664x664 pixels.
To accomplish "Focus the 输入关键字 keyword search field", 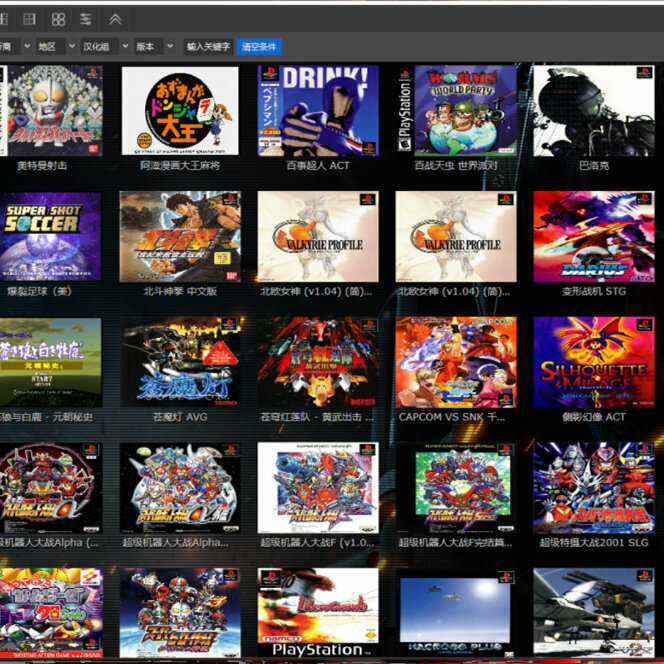I will point(208,47).
